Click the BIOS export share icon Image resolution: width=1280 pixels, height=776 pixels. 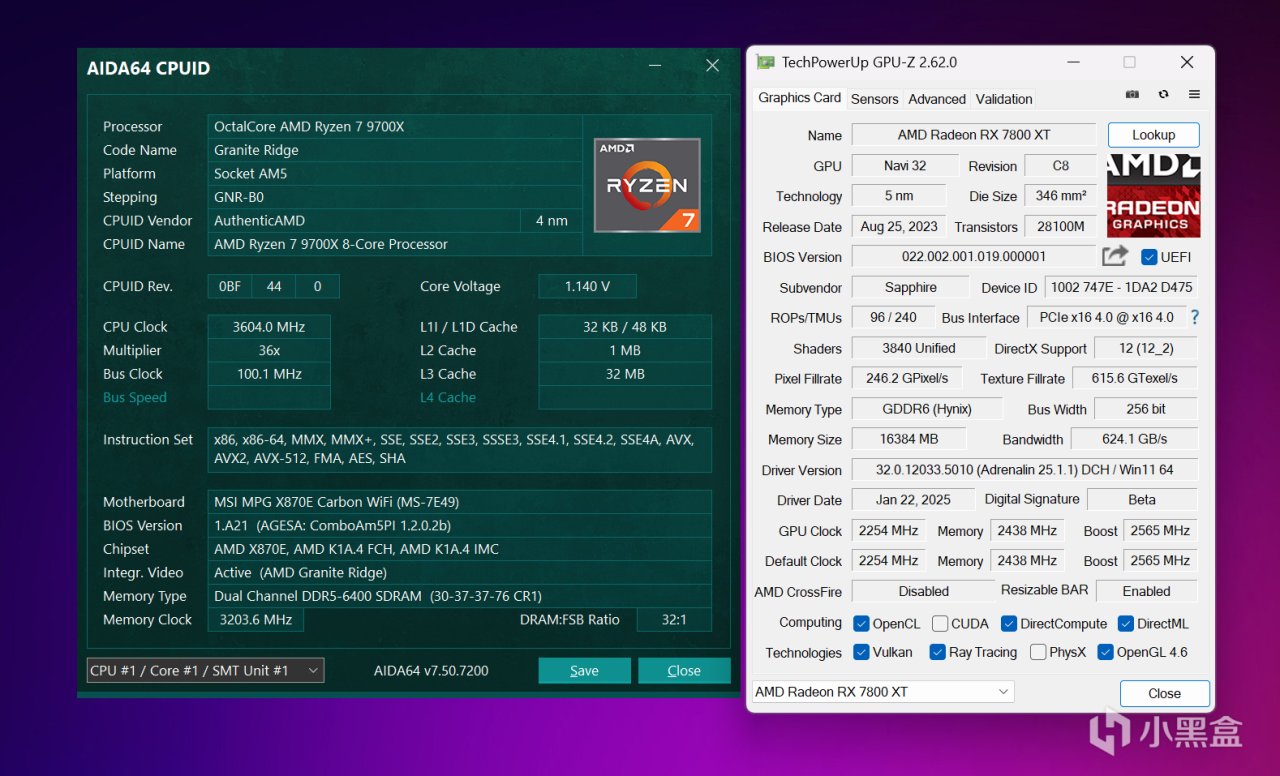point(1115,256)
